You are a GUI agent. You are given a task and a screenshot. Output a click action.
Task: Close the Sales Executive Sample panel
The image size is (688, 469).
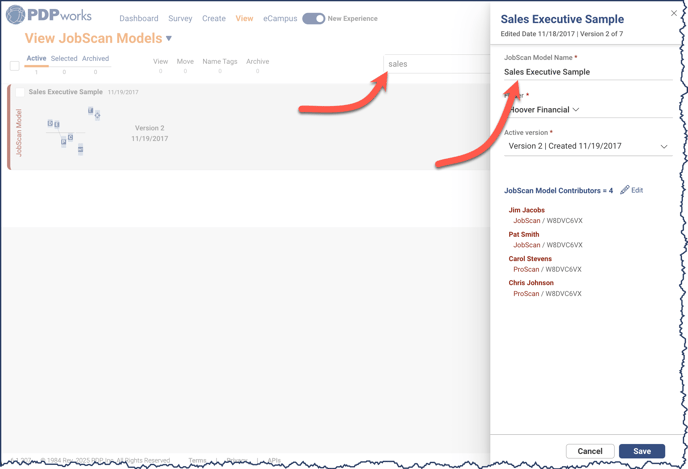pos(673,13)
